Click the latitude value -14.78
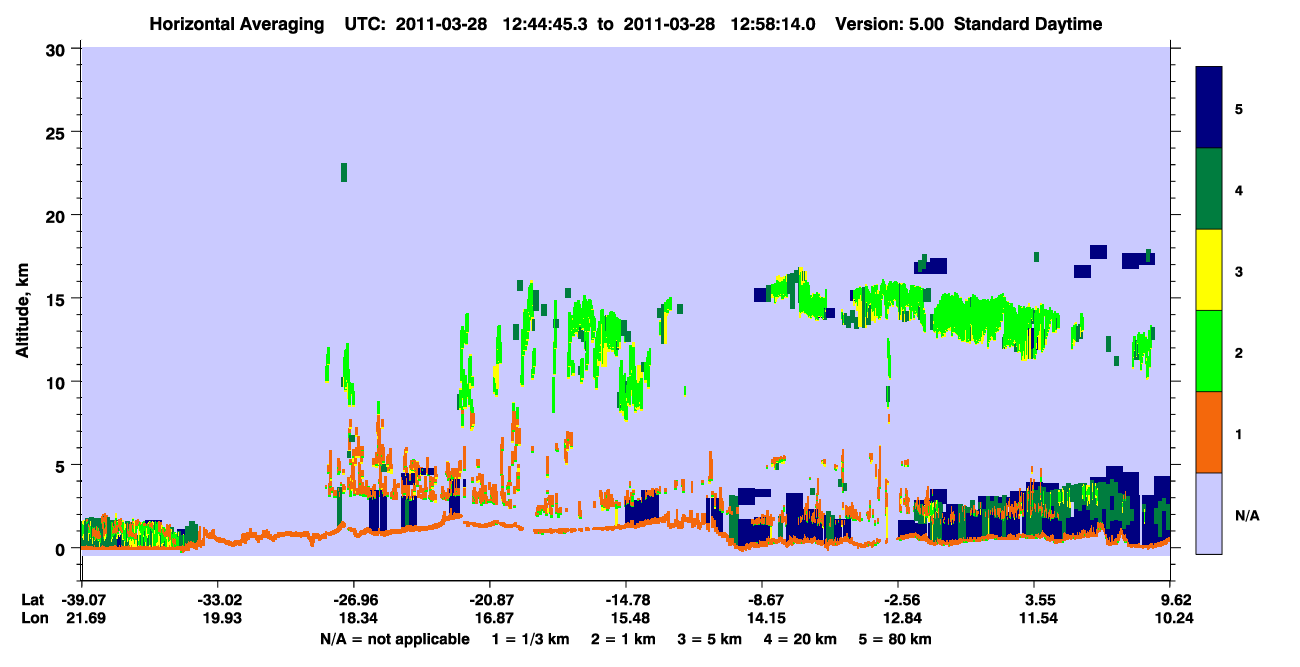The height and width of the screenshot is (667, 1300). pyautogui.click(x=625, y=601)
